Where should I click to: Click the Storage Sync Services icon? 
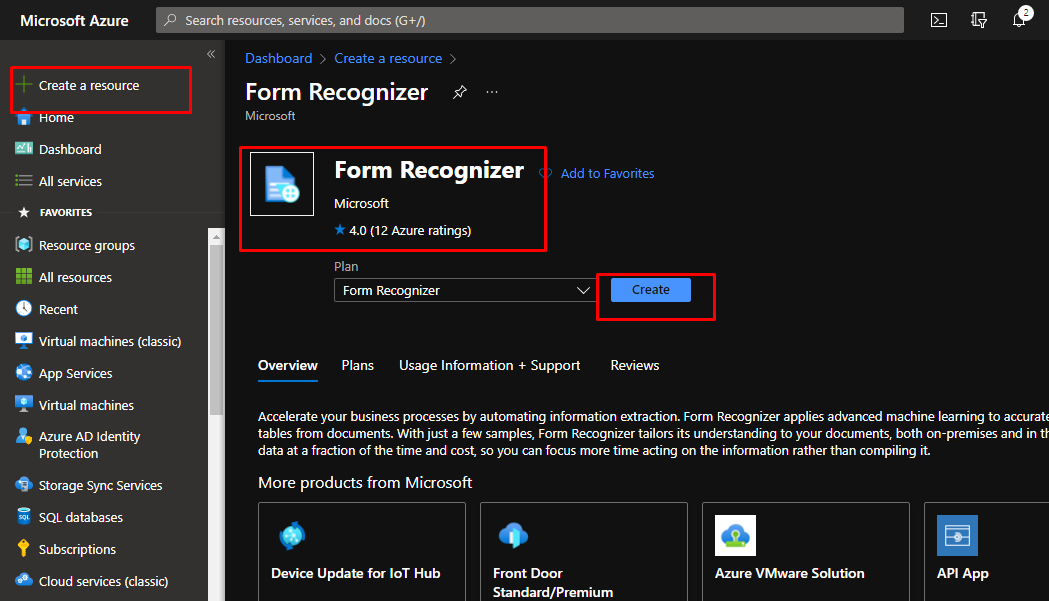click(x=24, y=485)
